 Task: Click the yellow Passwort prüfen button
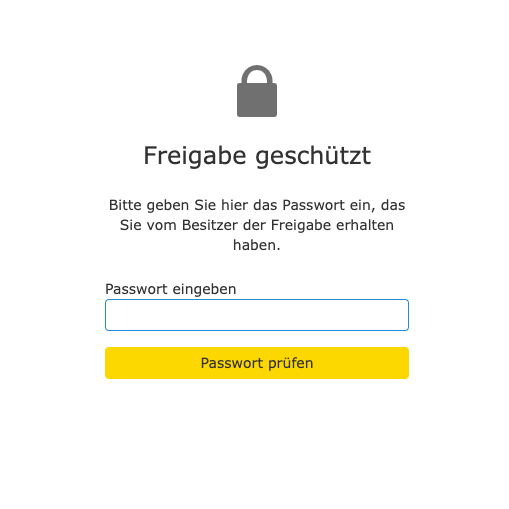pyautogui.click(x=257, y=363)
